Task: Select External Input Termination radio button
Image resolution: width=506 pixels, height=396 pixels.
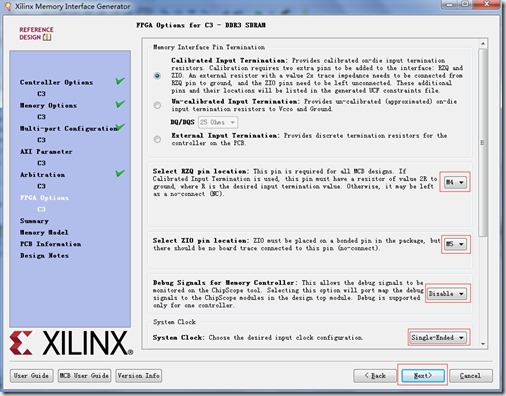Action: click(x=157, y=139)
